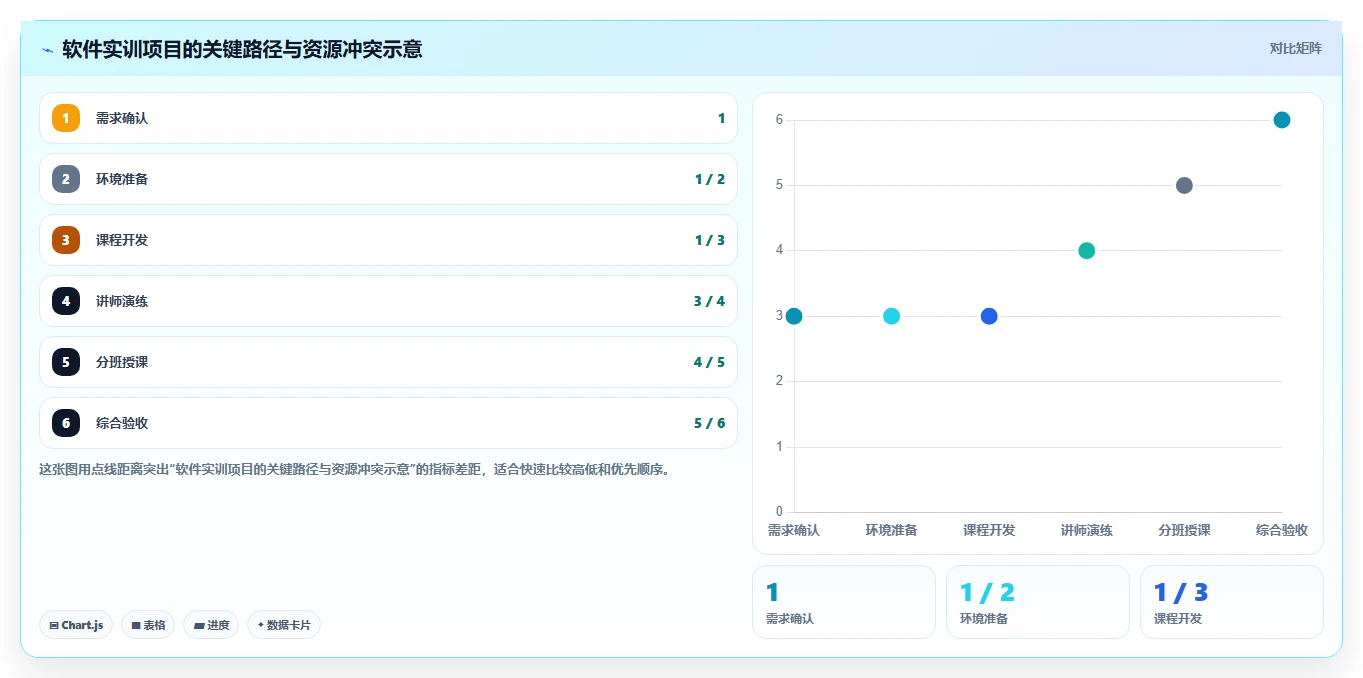This screenshot has width=1363, height=678.
Task: Select the 综合验收 list row
Action: (388, 423)
